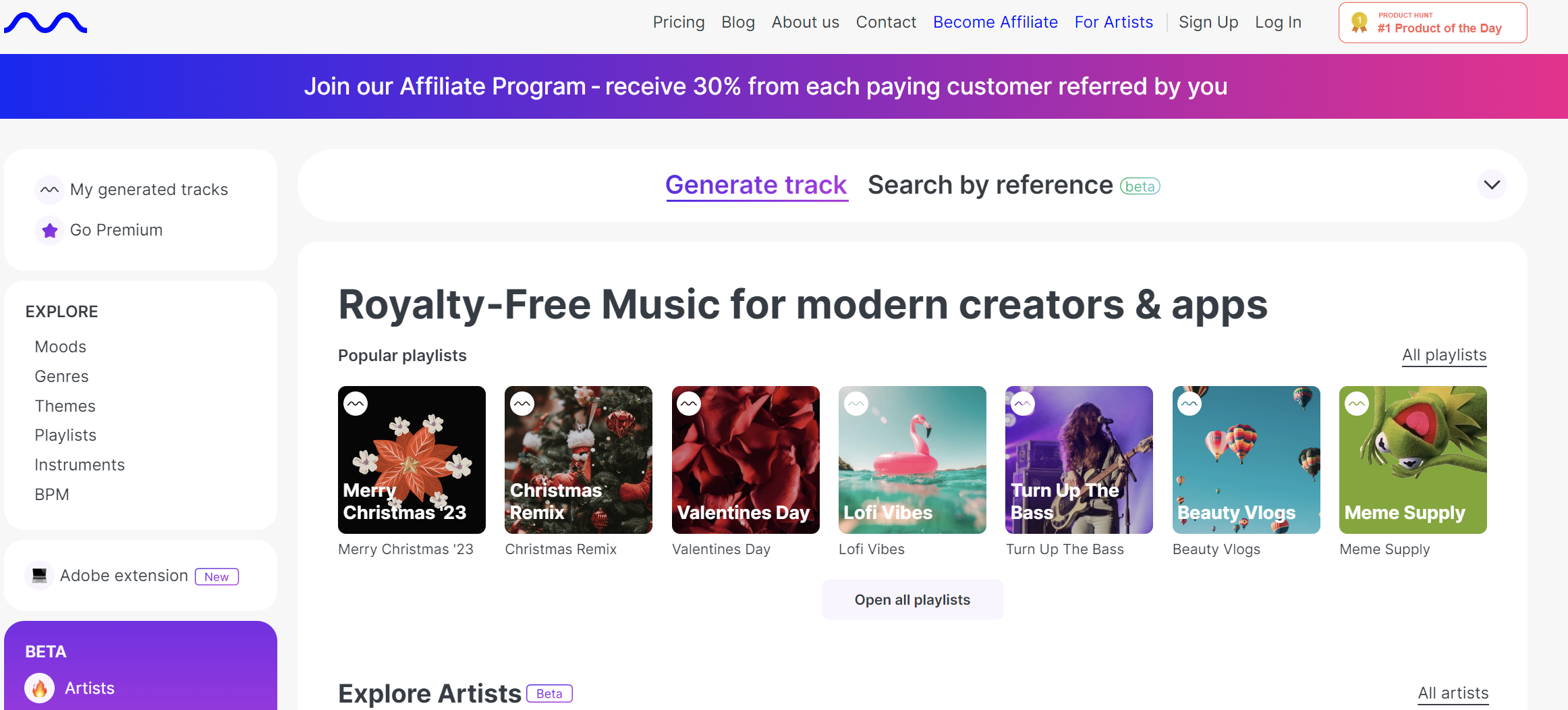Expand the Generate track panel chevron
The width and height of the screenshot is (1568, 710).
(x=1492, y=185)
